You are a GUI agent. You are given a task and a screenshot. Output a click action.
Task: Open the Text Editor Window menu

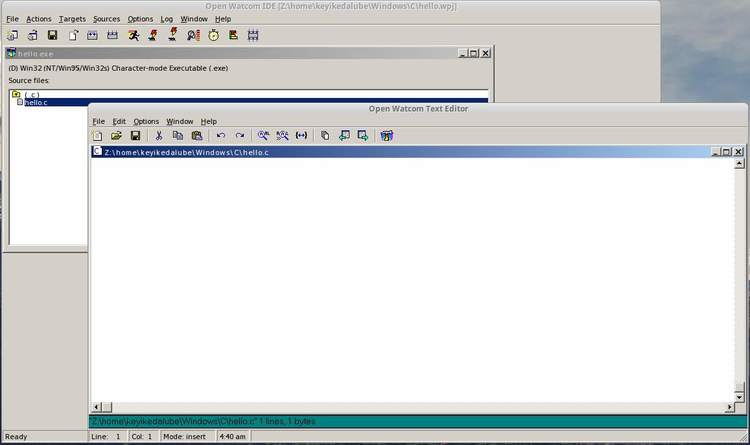[179, 122]
